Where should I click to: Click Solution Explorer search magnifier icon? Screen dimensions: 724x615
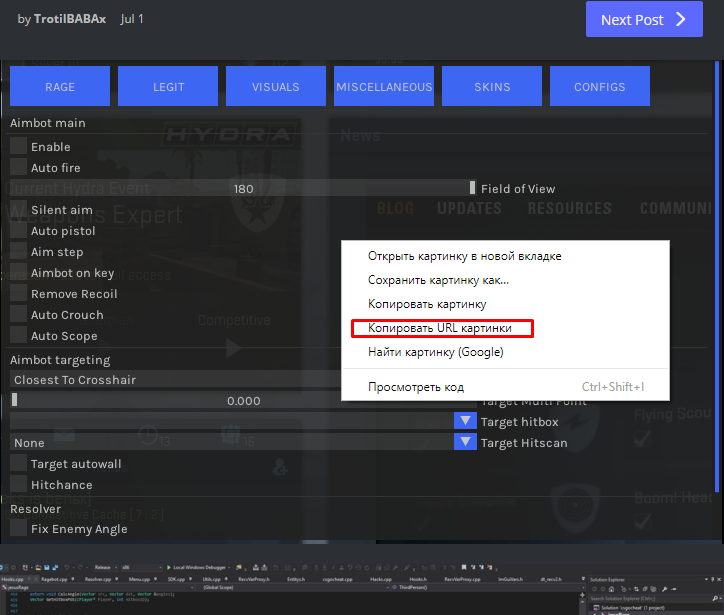(x=715, y=598)
